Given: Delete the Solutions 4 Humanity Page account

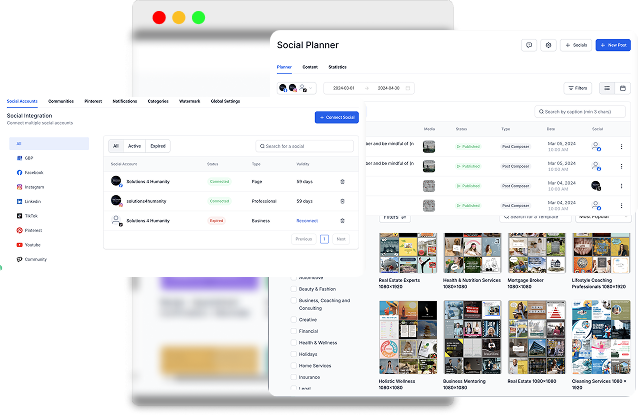Looking at the screenshot, I should (342, 181).
